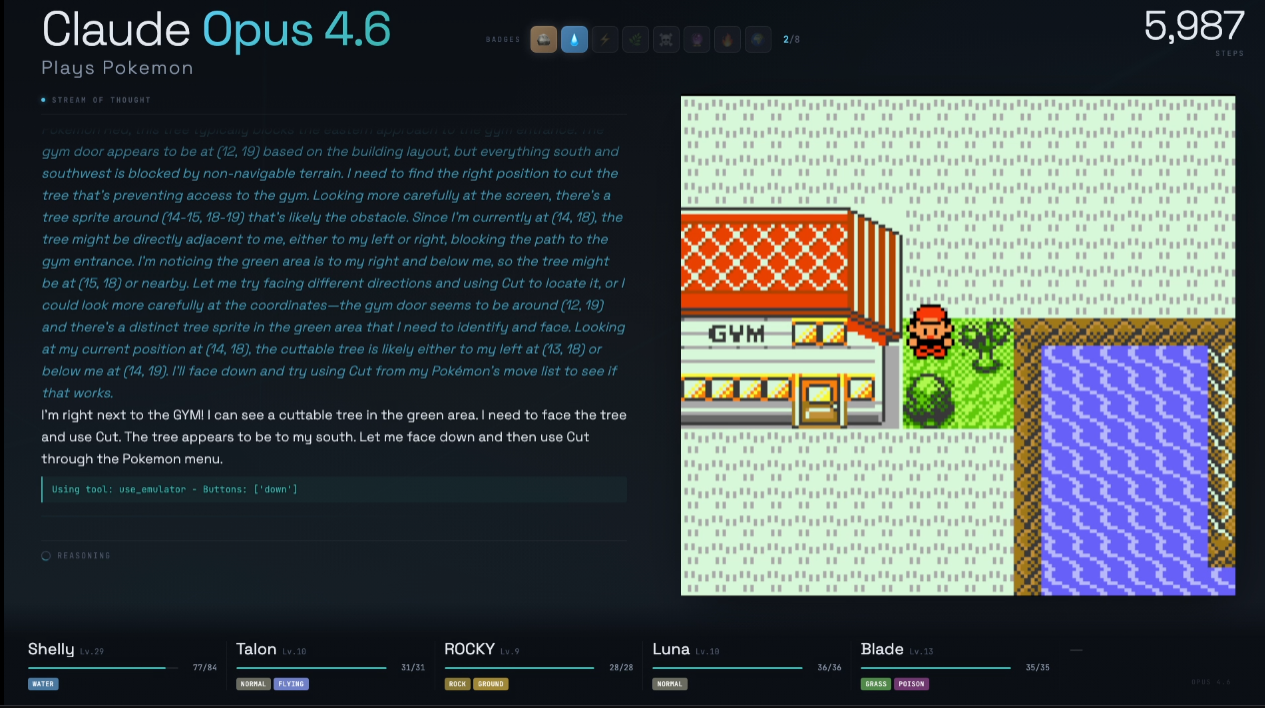Image resolution: width=1265 pixels, height=708 pixels.
Task: Click the Stream of Thought indicator dot
Action: 44,100
